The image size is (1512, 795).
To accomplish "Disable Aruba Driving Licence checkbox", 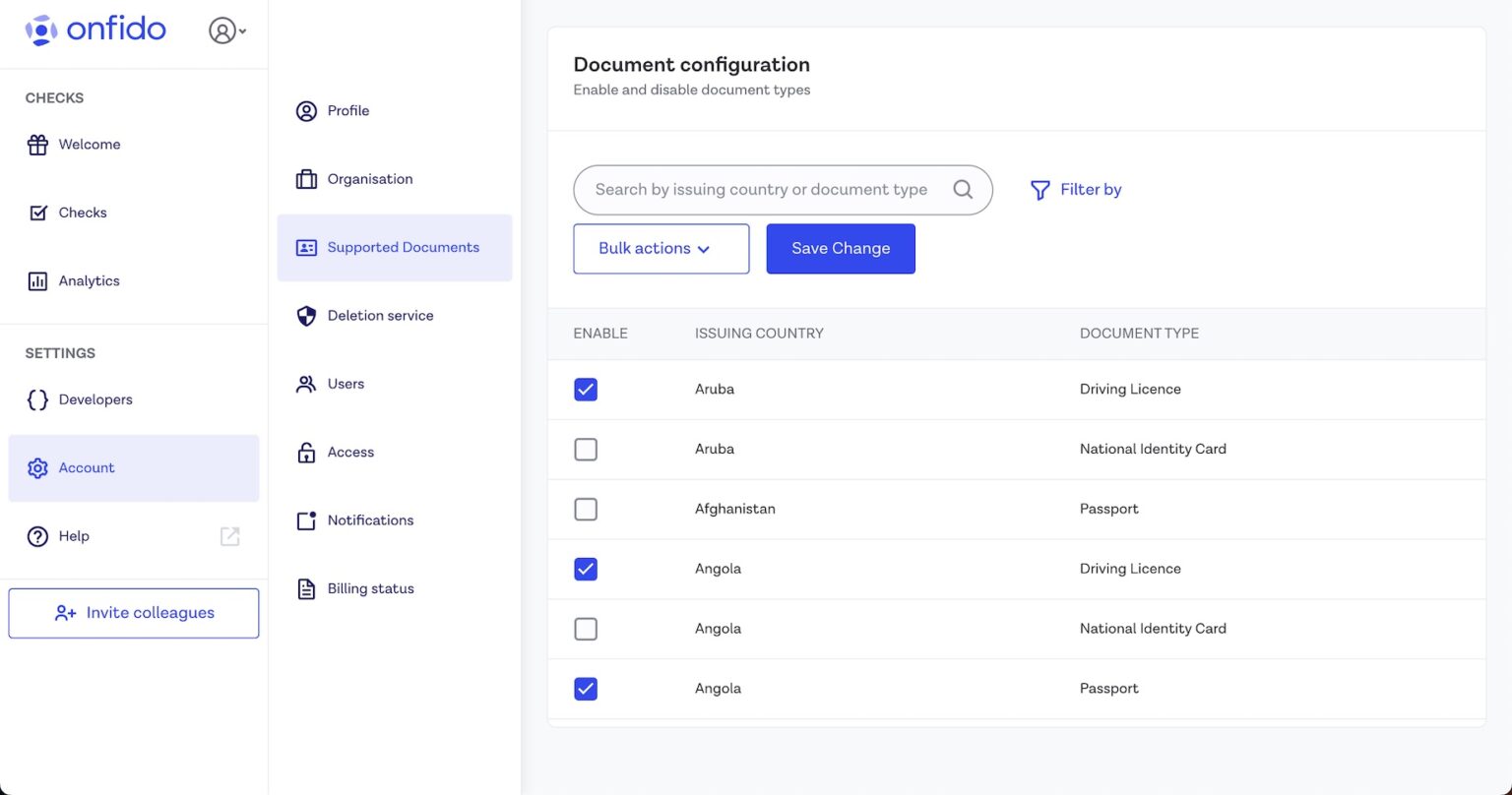I will [x=586, y=389].
